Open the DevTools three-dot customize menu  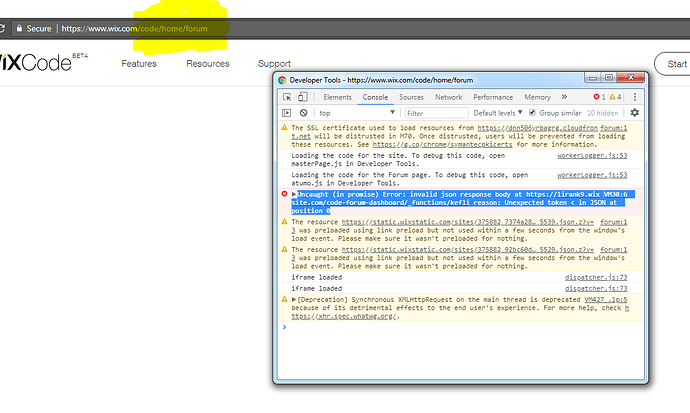click(x=635, y=97)
